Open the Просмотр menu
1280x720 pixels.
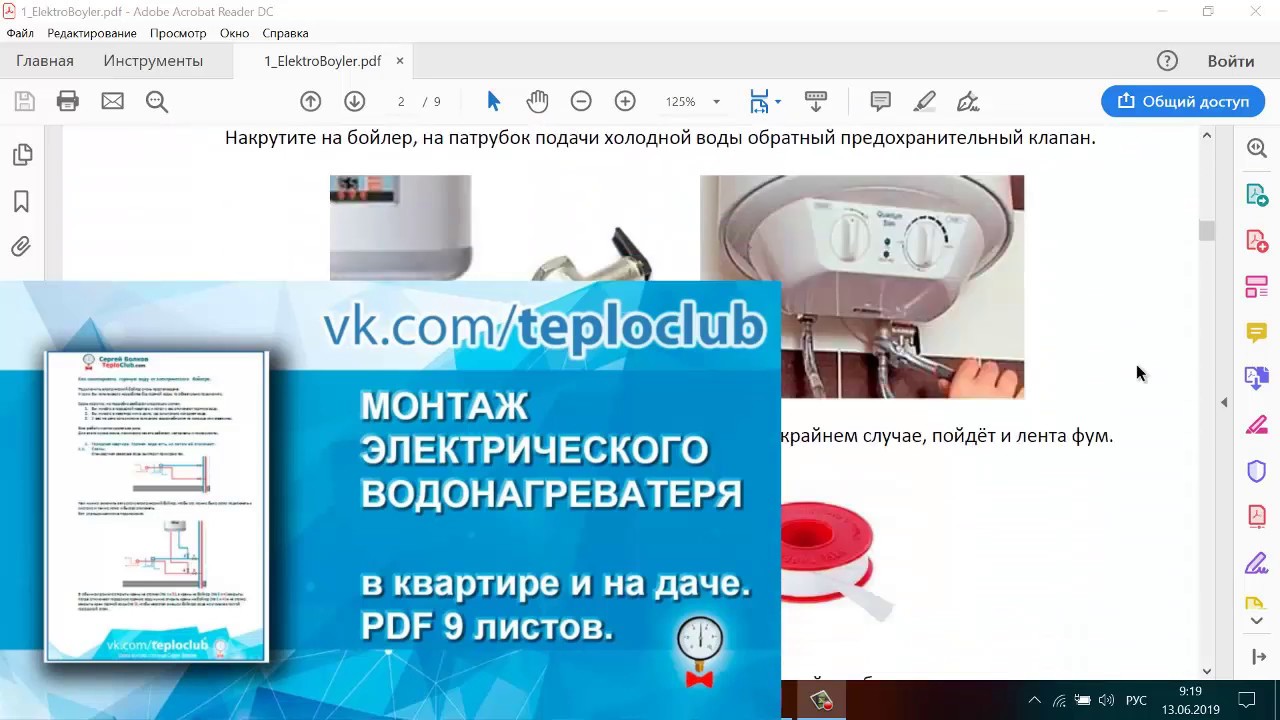click(x=178, y=33)
